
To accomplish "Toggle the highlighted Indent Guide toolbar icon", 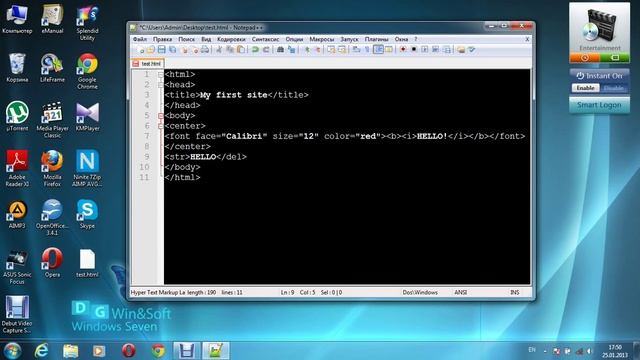I will point(378,50).
